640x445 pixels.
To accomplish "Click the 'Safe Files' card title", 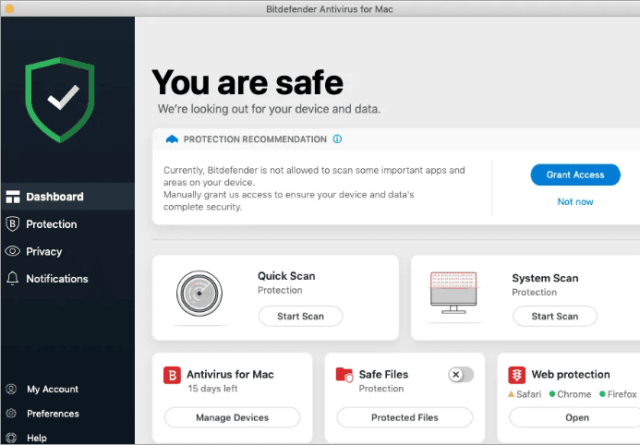I will click(383, 374).
